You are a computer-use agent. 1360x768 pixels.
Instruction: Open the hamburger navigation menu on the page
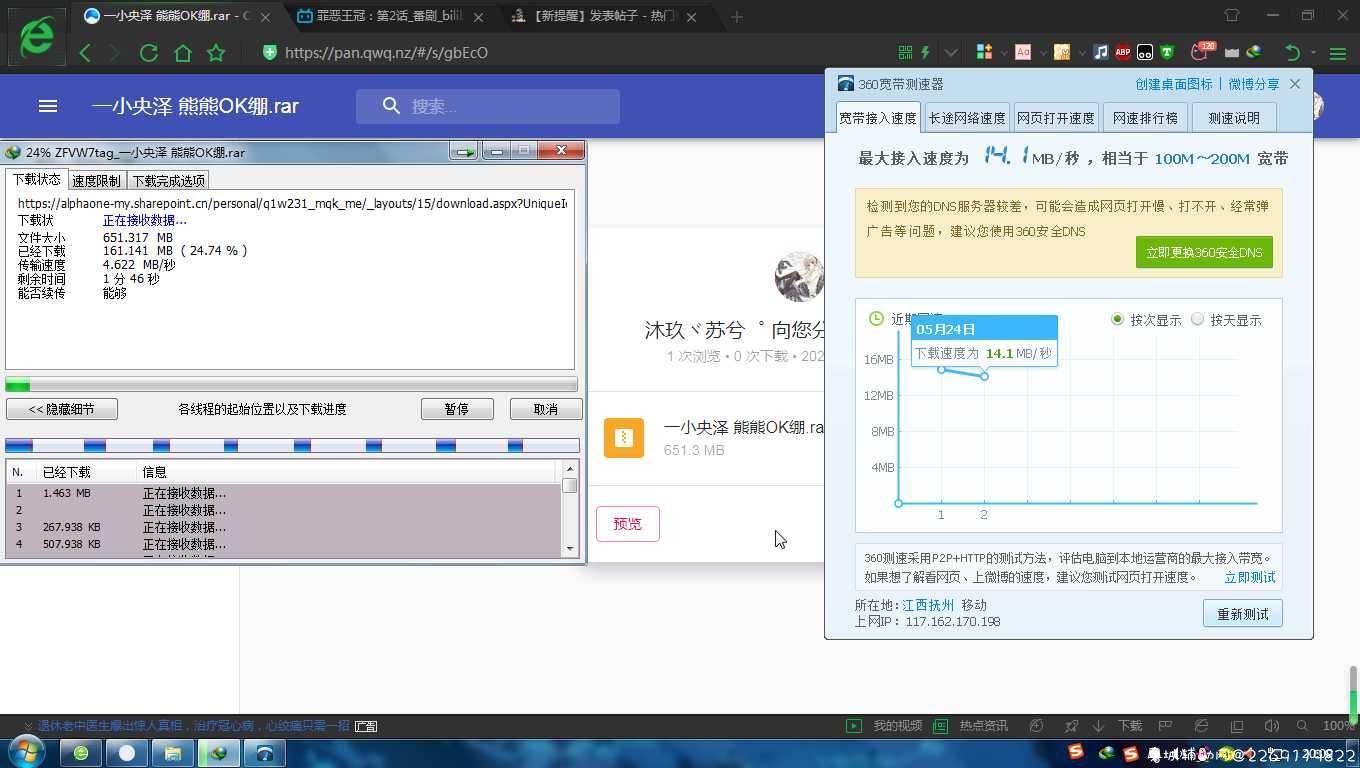pos(48,106)
